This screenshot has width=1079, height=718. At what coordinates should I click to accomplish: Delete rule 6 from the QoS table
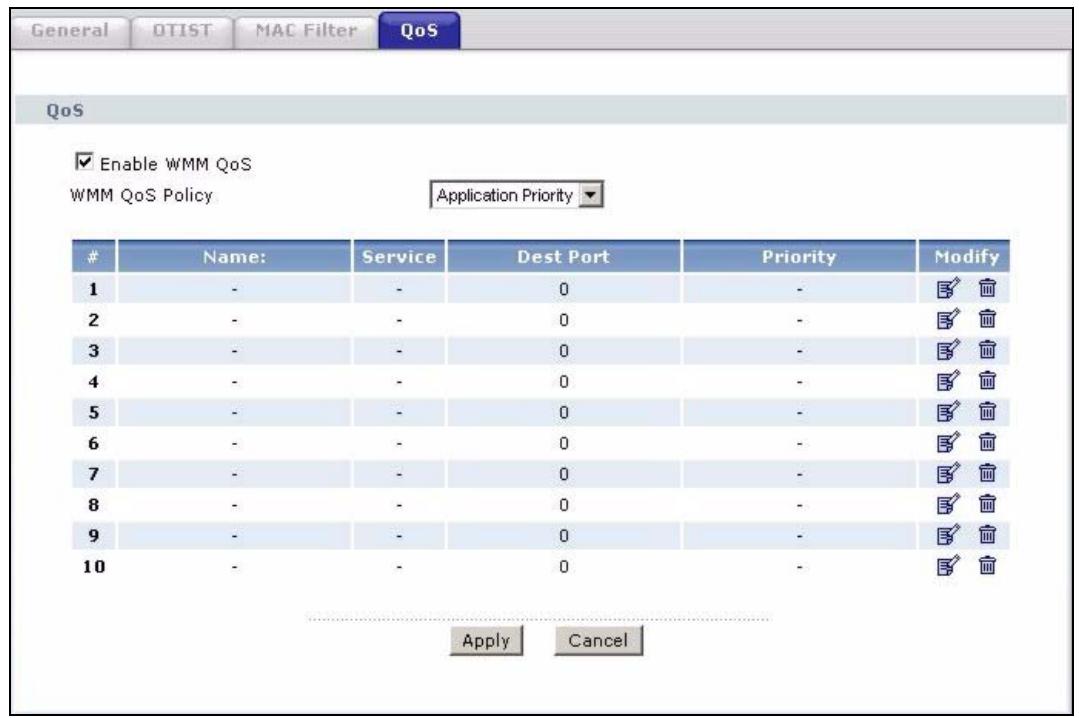987,442
